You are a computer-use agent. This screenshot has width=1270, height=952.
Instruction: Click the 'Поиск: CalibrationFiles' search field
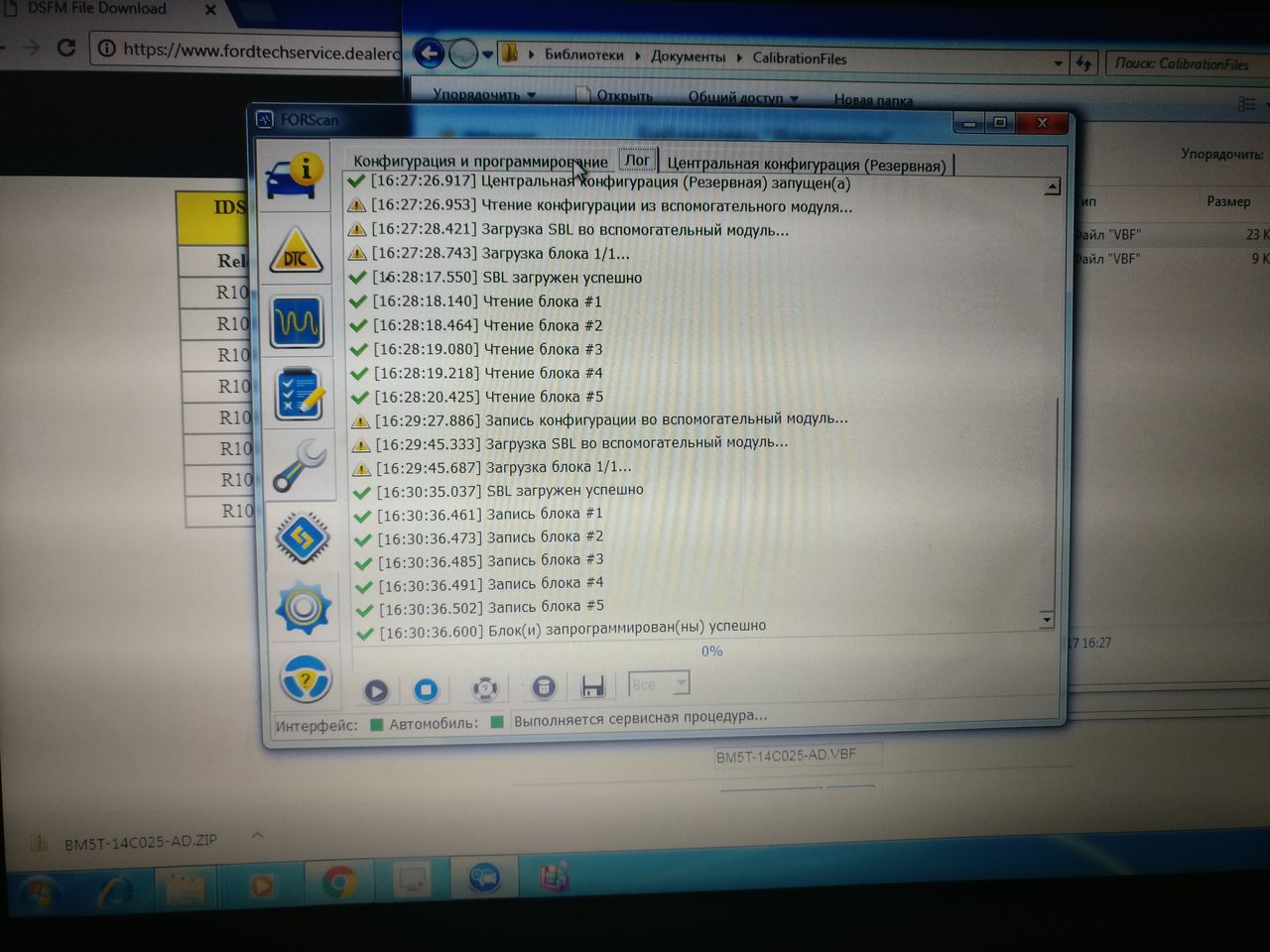pyautogui.click(x=1187, y=64)
